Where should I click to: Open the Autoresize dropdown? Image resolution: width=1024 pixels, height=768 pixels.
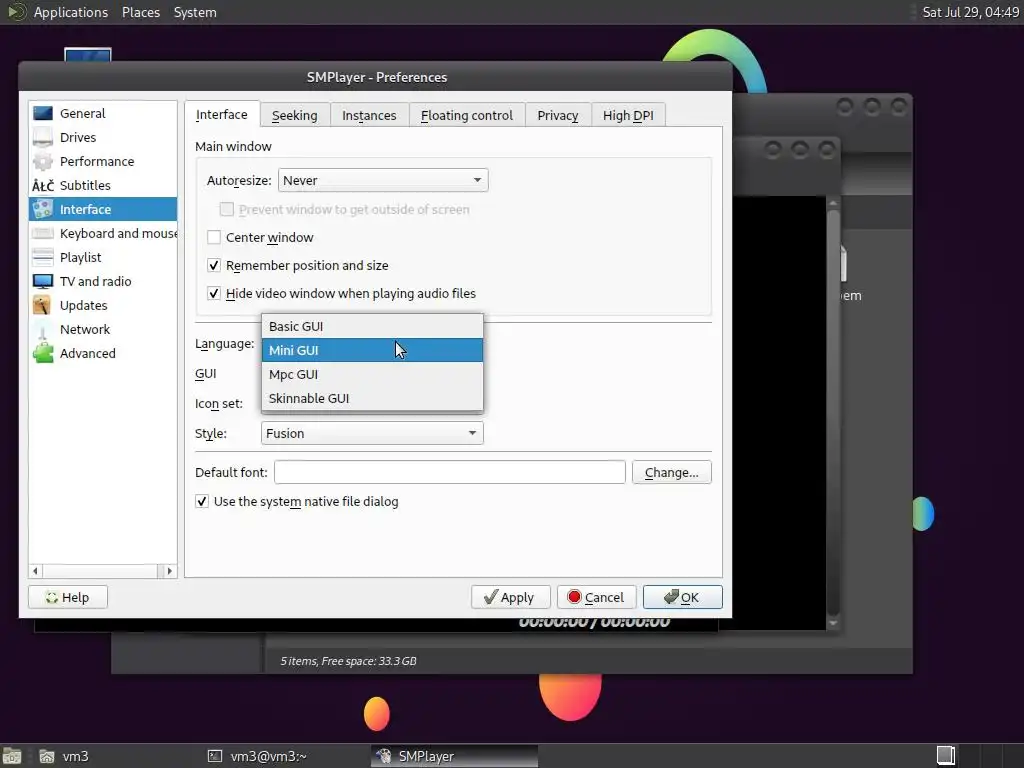383,180
